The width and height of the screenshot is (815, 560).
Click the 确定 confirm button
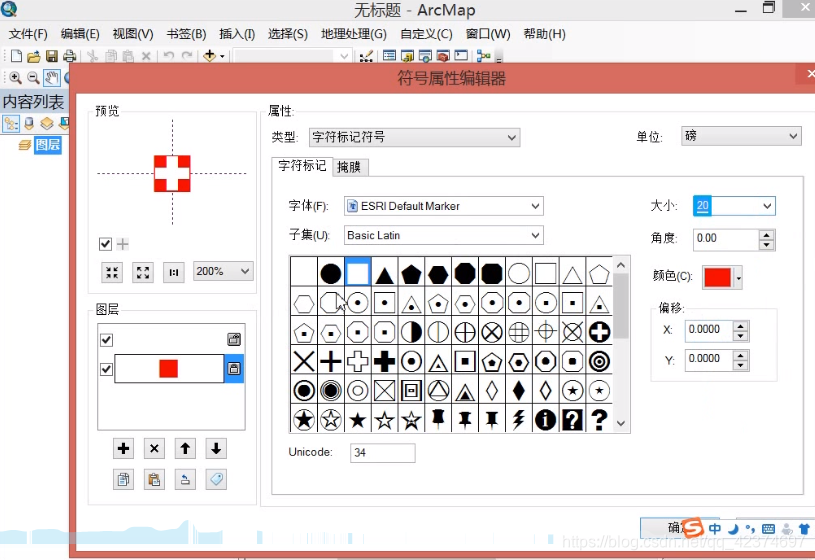coord(680,527)
